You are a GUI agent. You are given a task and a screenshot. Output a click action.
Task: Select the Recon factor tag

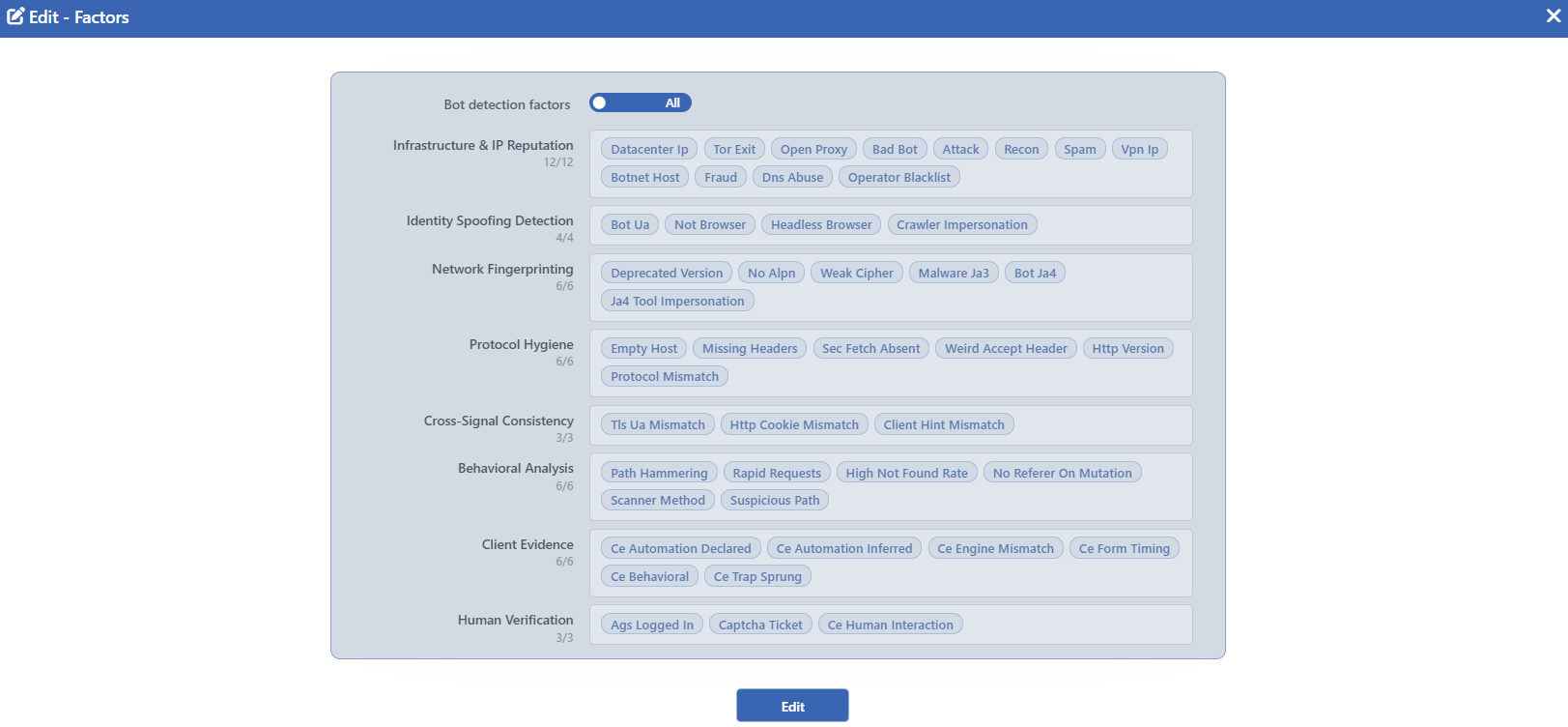coord(1021,149)
